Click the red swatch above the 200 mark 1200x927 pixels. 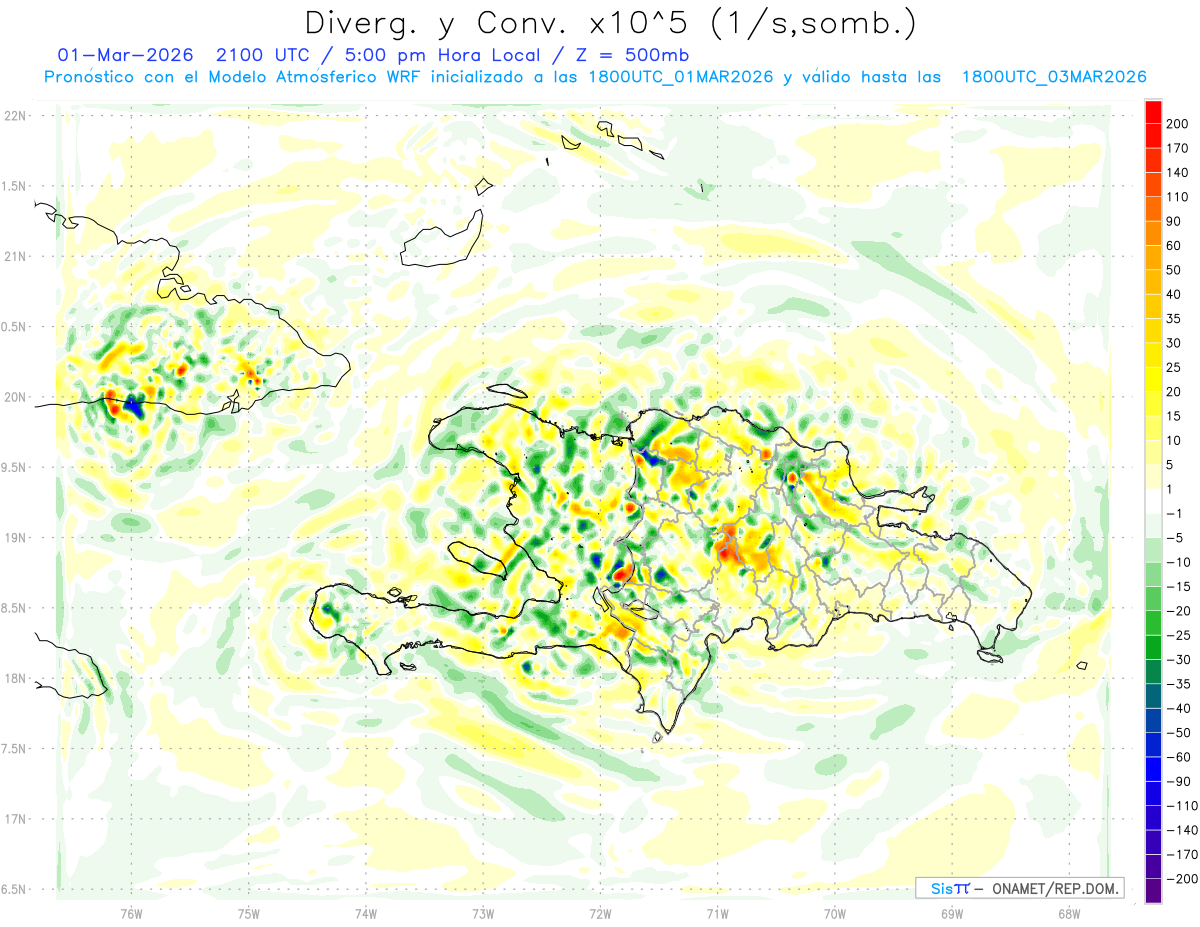tap(1153, 111)
